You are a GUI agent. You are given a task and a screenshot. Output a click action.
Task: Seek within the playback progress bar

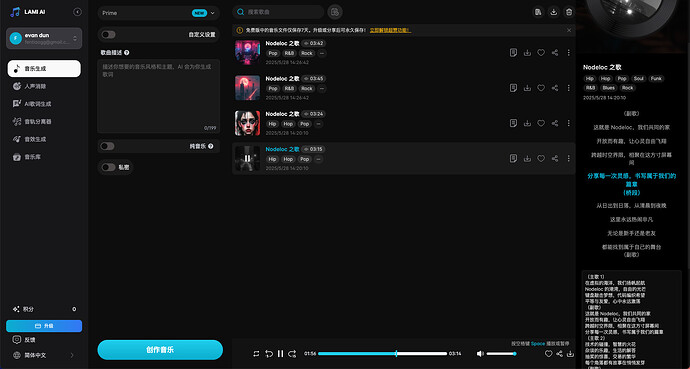point(382,354)
